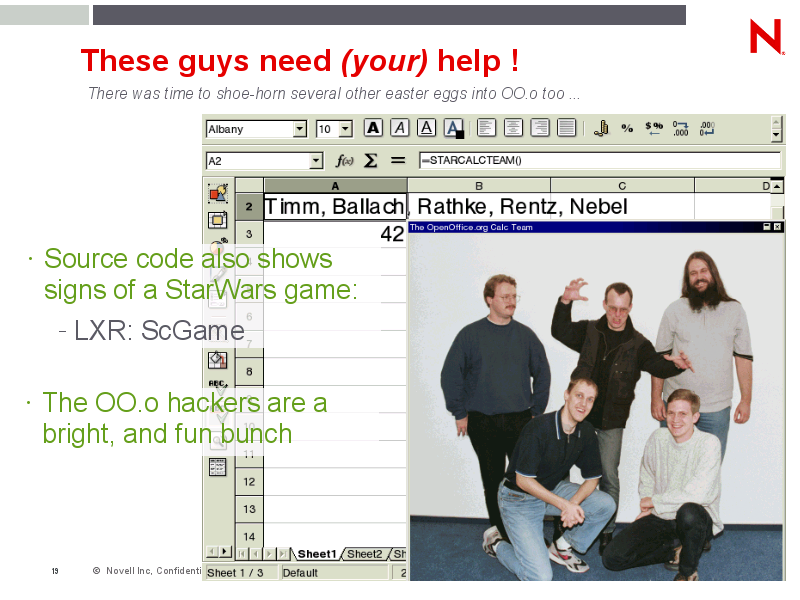Align cell text to the right
The image size is (800, 600).
click(539, 128)
